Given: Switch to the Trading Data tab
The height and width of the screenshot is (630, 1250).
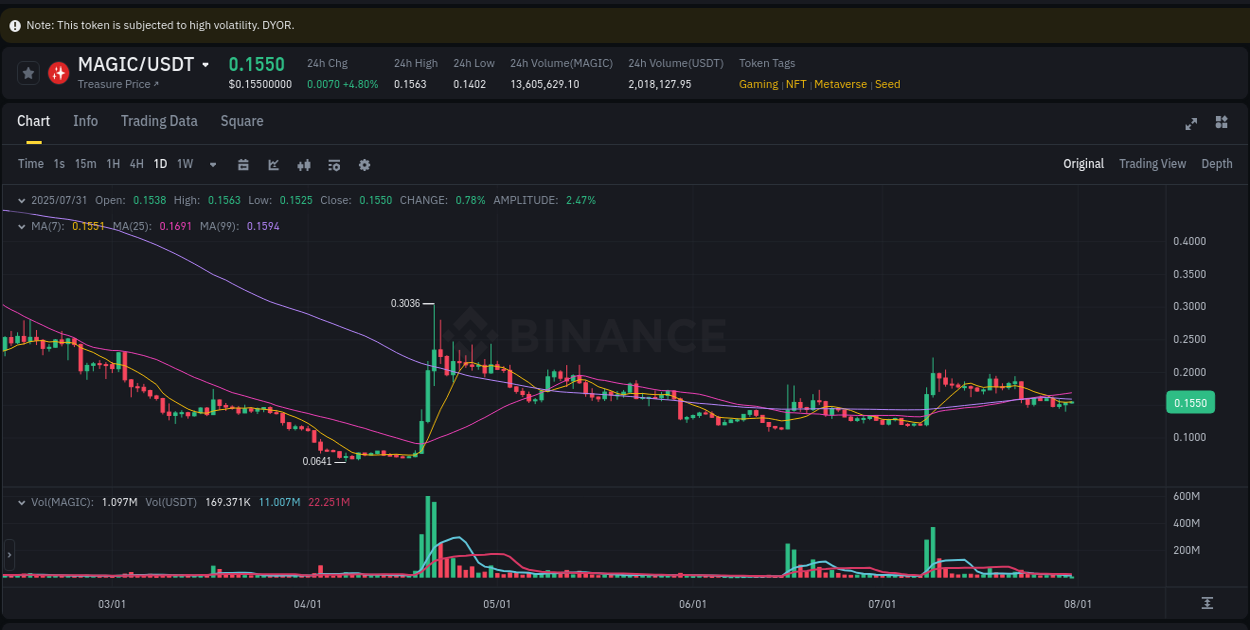Looking at the screenshot, I should pyautogui.click(x=159, y=121).
